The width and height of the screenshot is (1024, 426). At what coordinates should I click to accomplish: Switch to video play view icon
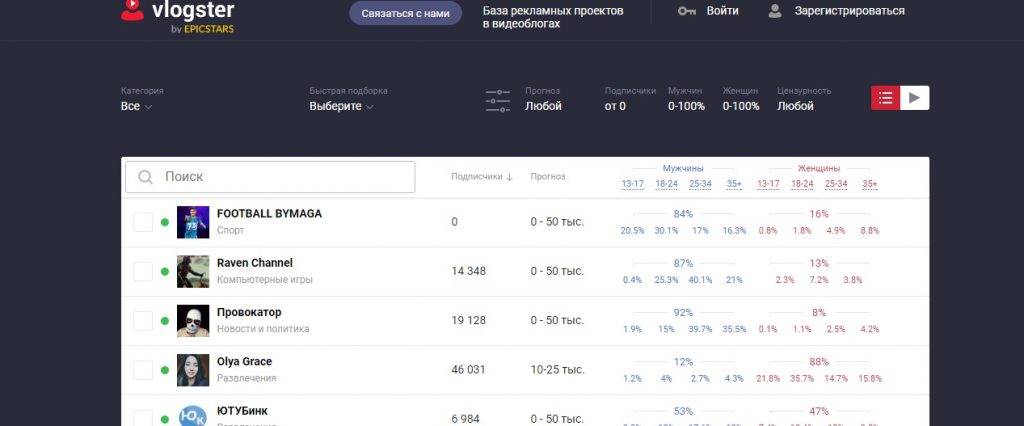pyautogui.click(x=915, y=97)
